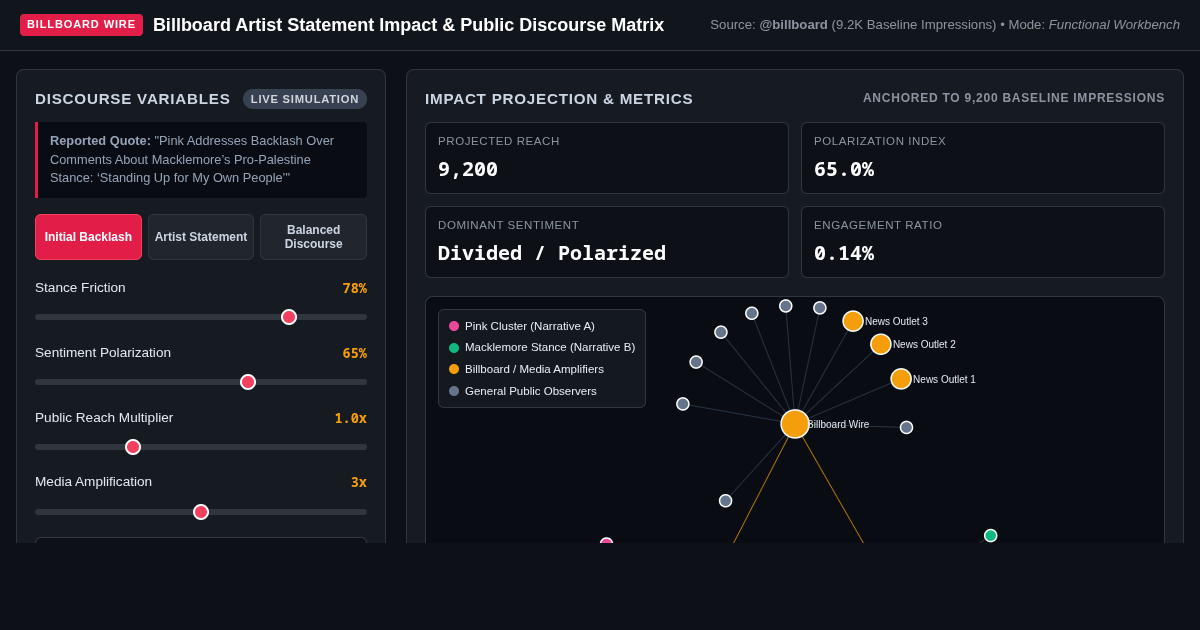Click the Macklemore Stance legend dot

(x=454, y=348)
